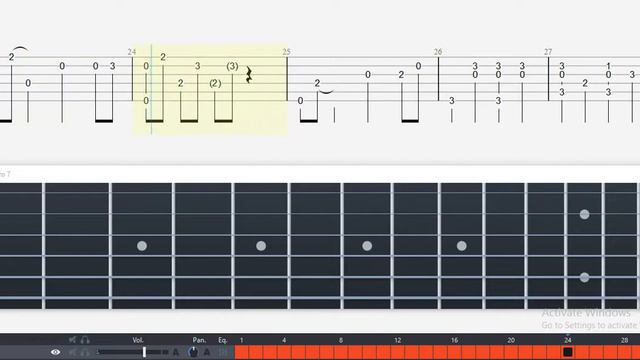This screenshot has height=360, width=640.
Task: Select the note 3 on the second string in bar 24
Action: (x=198, y=66)
